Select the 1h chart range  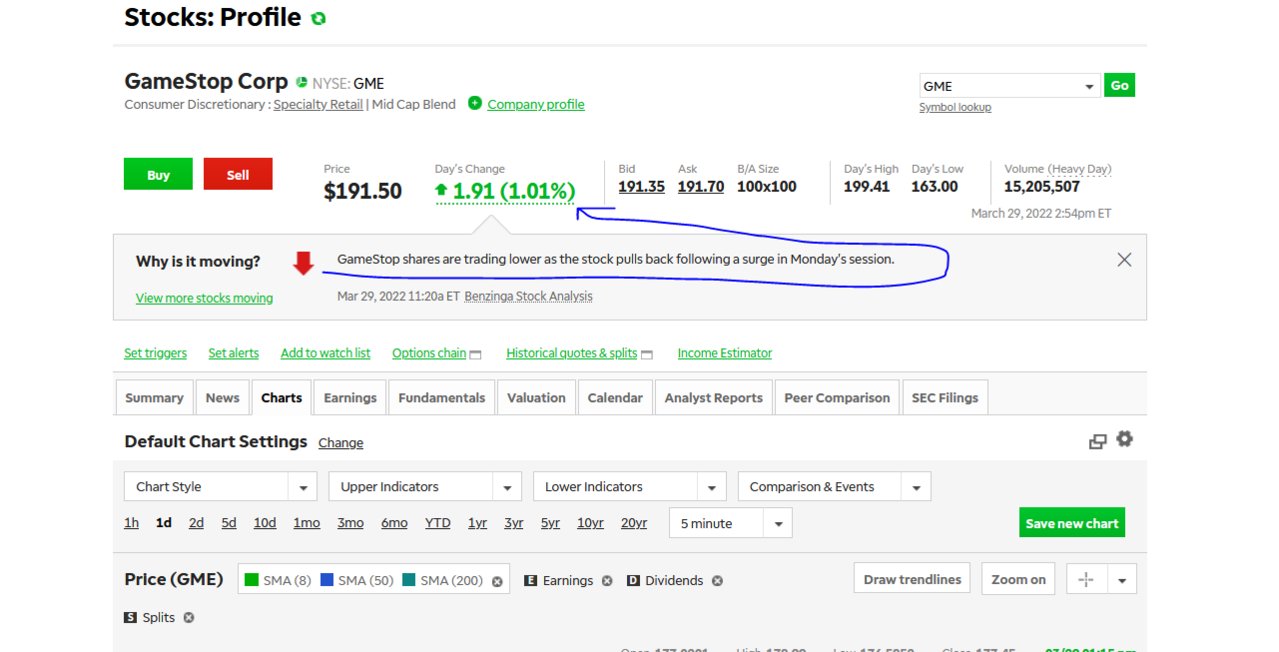[131, 523]
